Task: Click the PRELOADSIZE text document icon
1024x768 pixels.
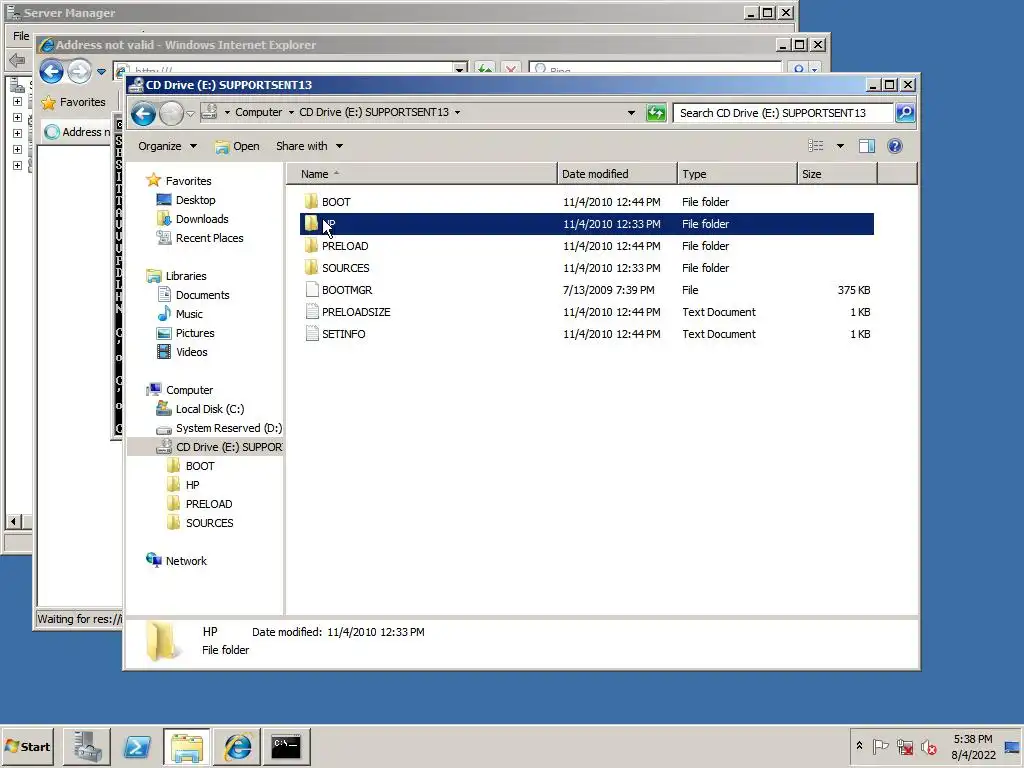Action: click(x=312, y=312)
